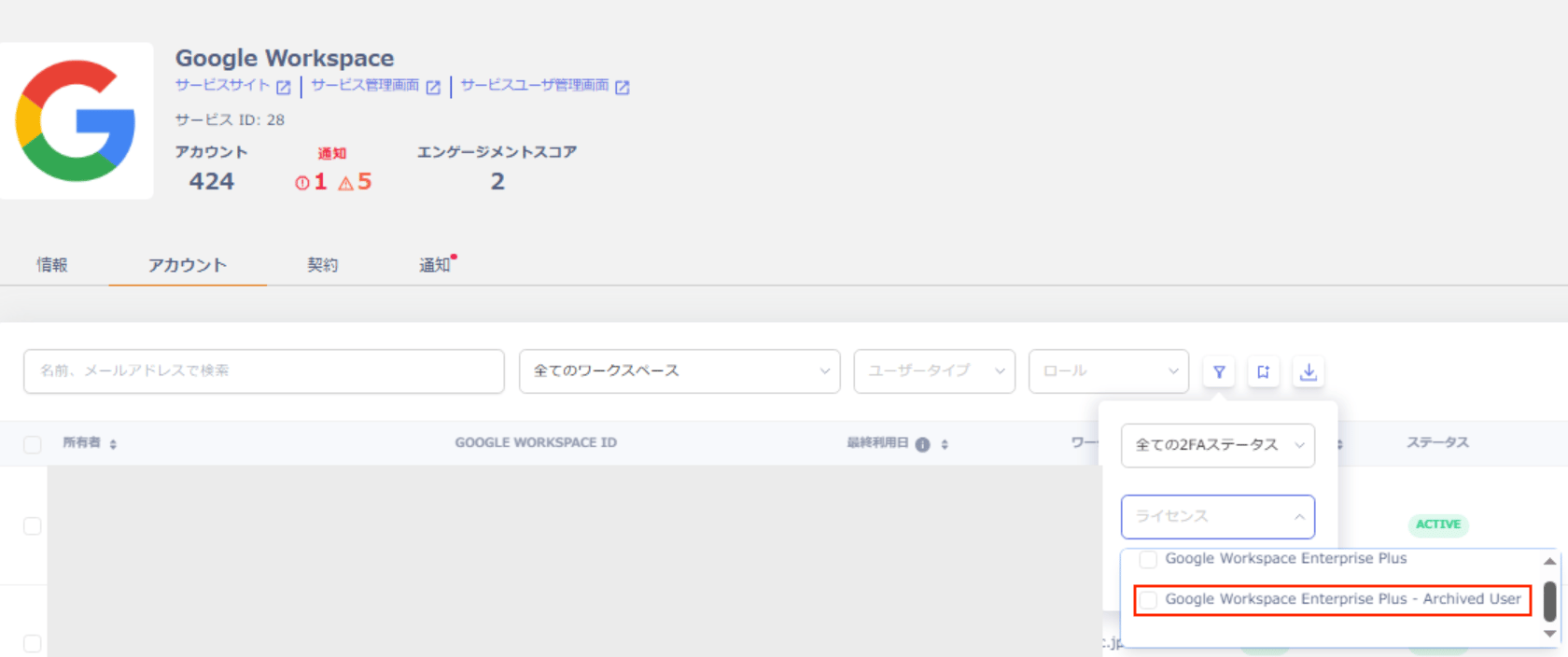Click the license list scrollbar down arrow
The width and height of the screenshot is (1568, 657).
(1549, 634)
